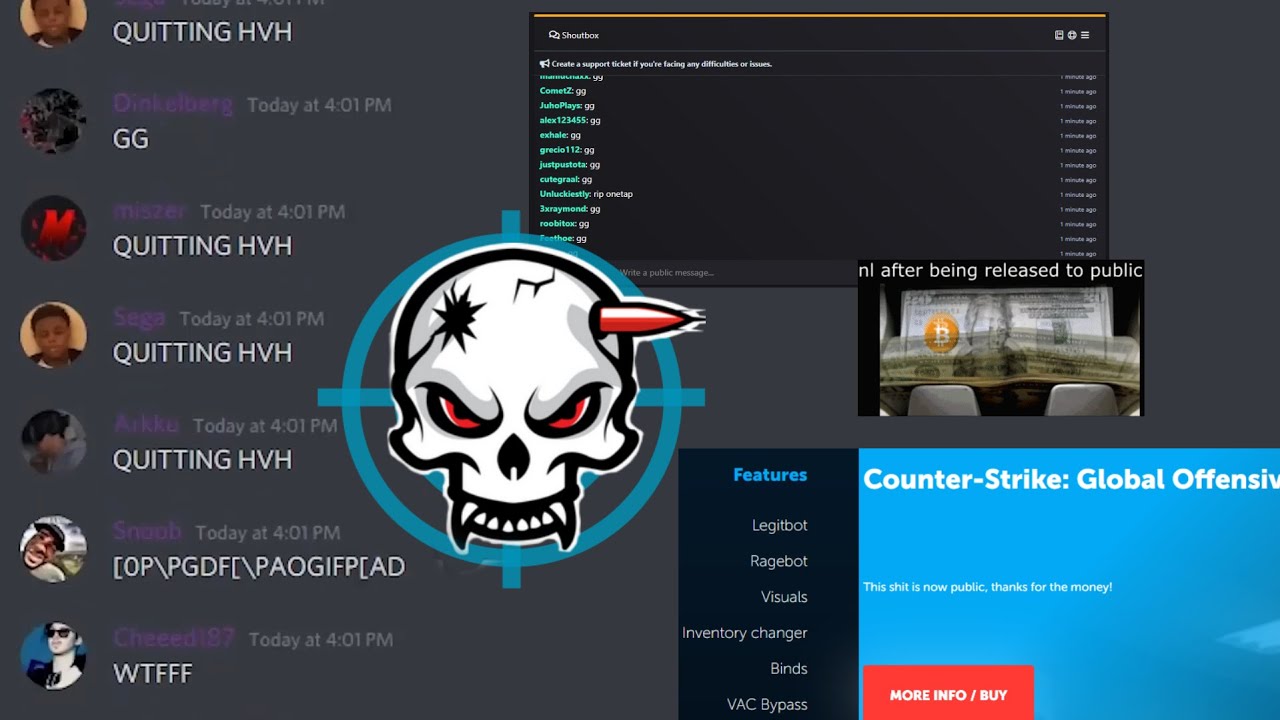1280x720 pixels.
Task: Open miszer's red M avatar
Action: pos(53,228)
